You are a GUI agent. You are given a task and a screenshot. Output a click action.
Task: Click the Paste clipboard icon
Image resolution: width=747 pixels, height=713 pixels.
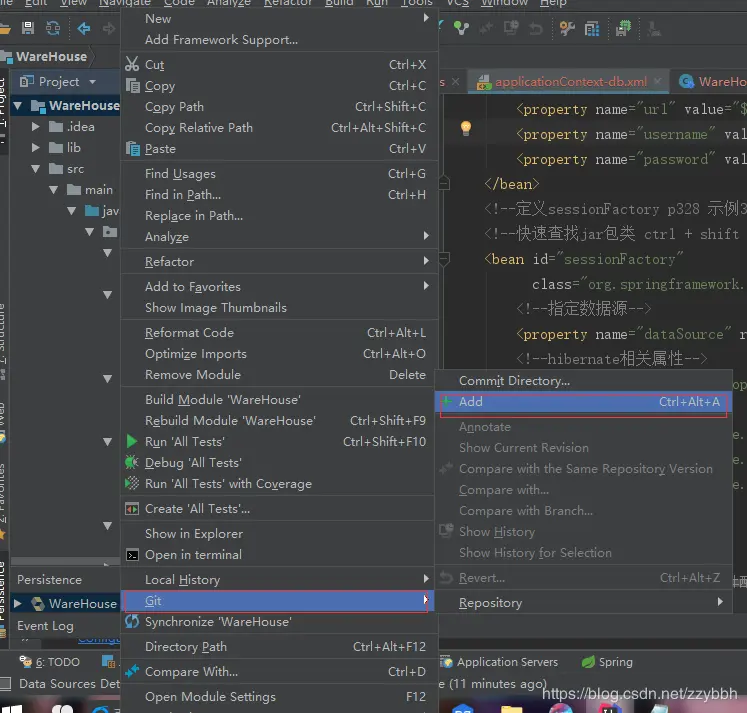click(x=132, y=149)
